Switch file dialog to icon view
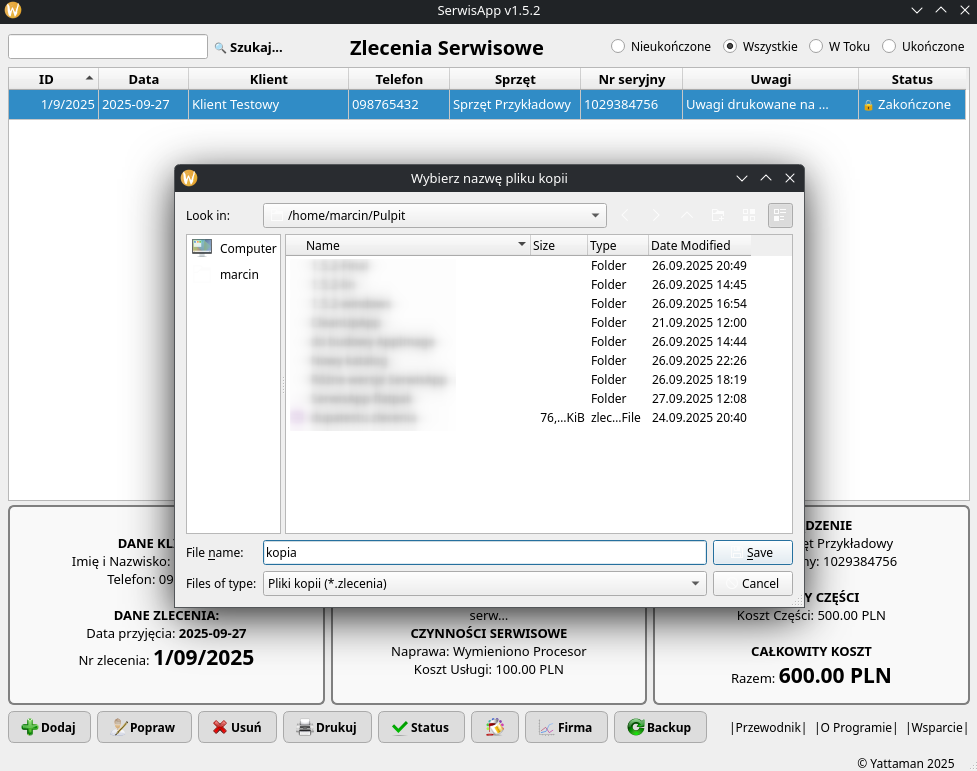Image resolution: width=977 pixels, height=771 pixels. coord(749,215)
